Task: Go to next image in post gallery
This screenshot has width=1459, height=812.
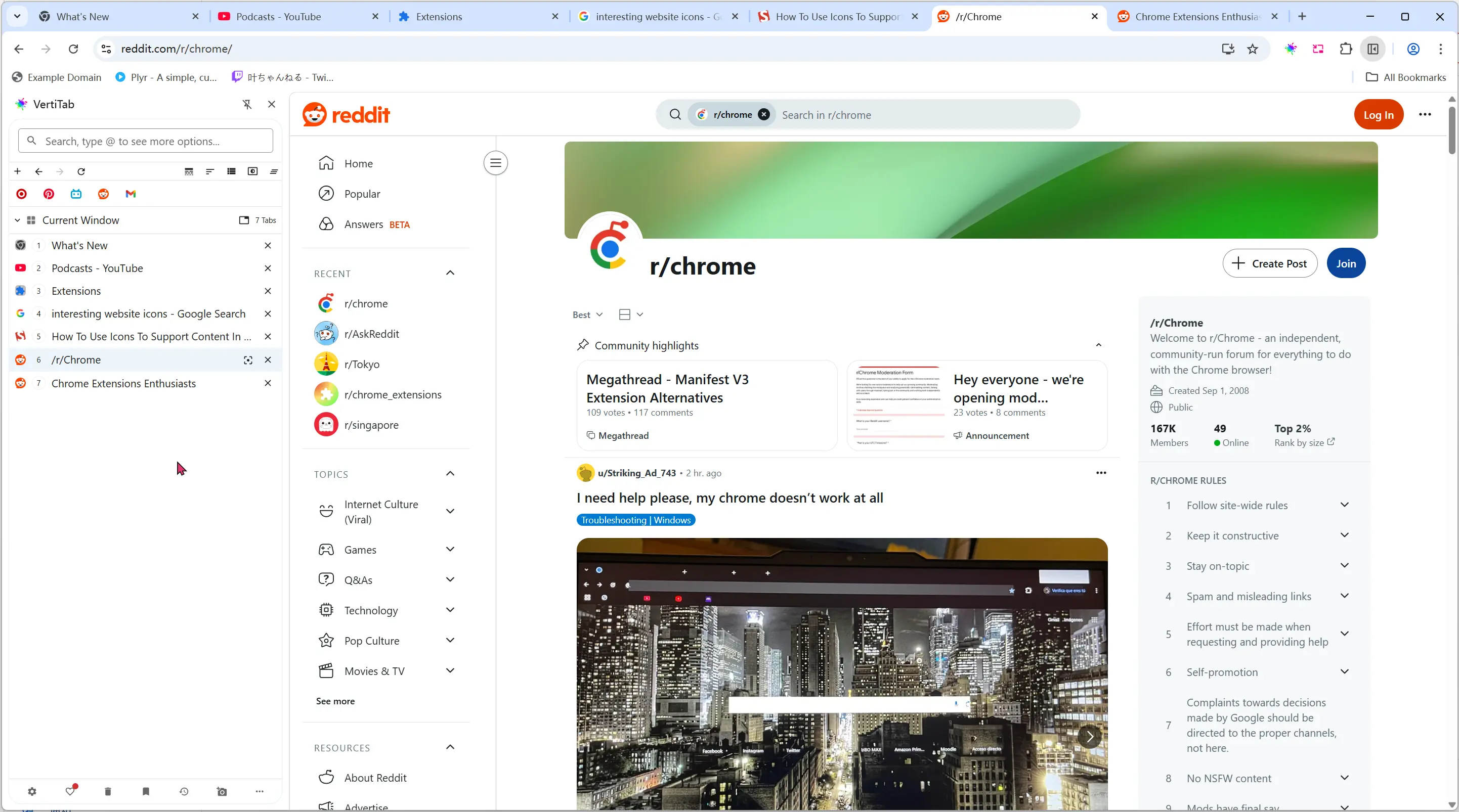Action: (1089, 736)
